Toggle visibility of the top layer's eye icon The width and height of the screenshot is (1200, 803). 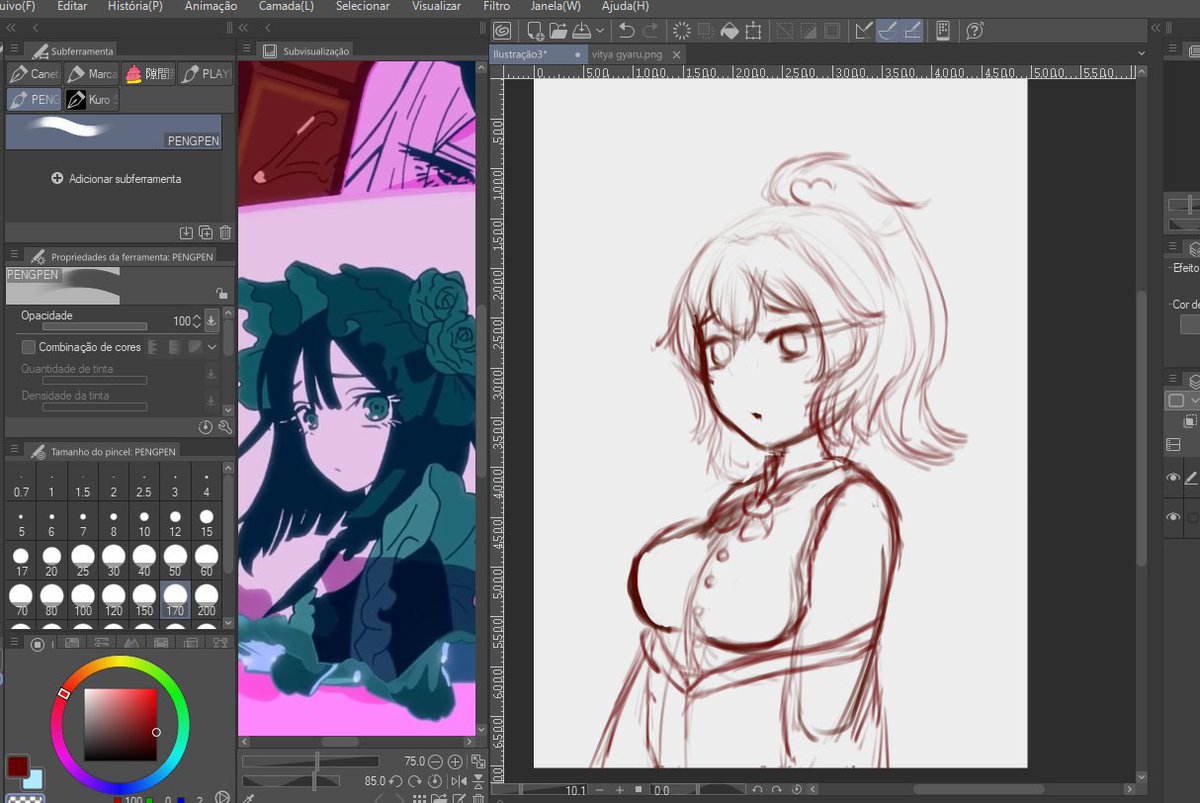tap(1172, 478)
